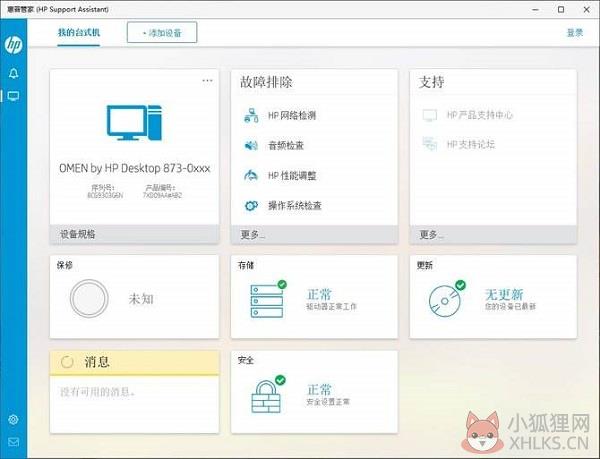Select the monitor icon in sidebar
This screenshot has width=600, height=459.
coord(13,96)
